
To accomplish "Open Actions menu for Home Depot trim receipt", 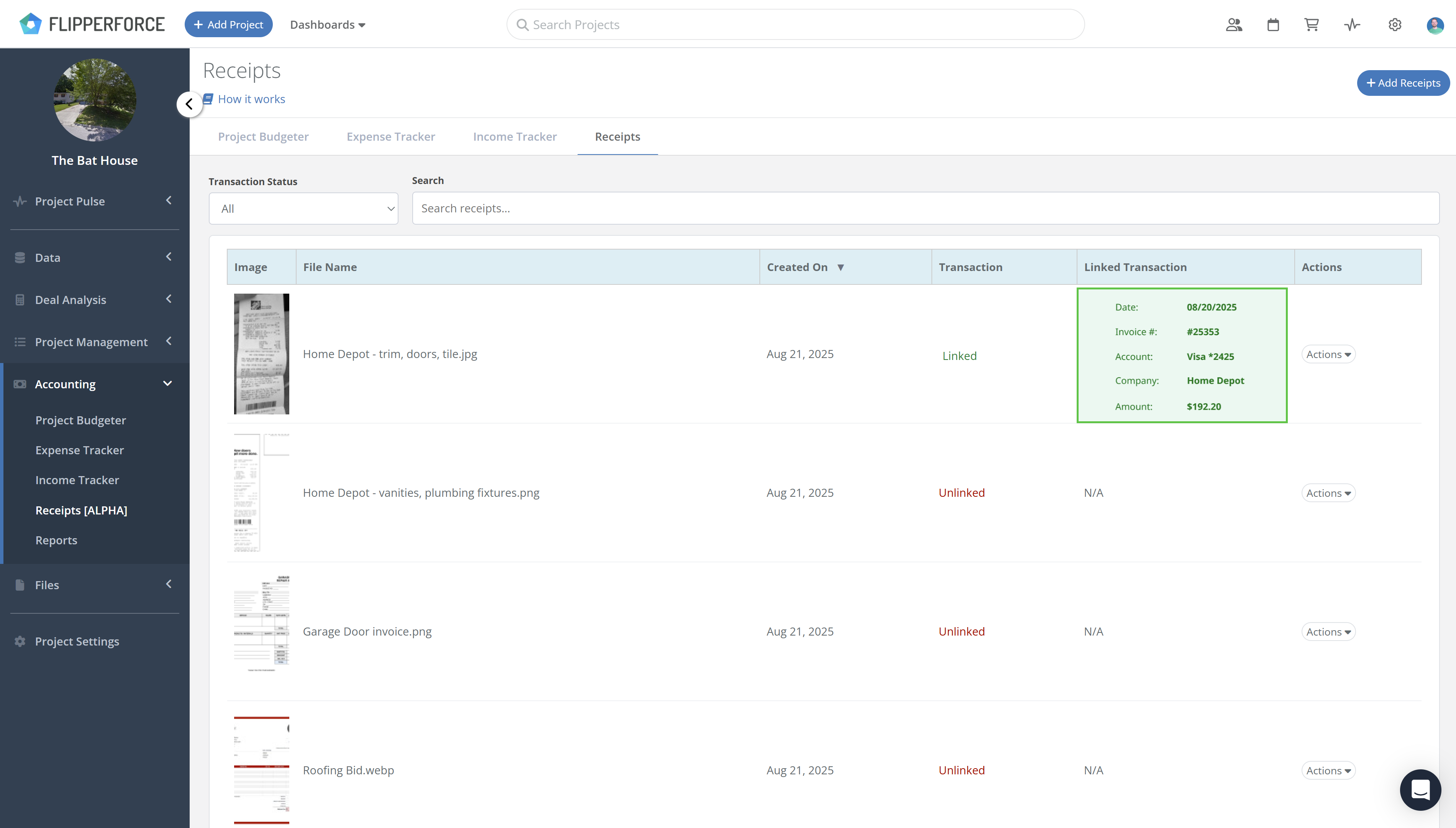I will click(x=1328, y=354).
